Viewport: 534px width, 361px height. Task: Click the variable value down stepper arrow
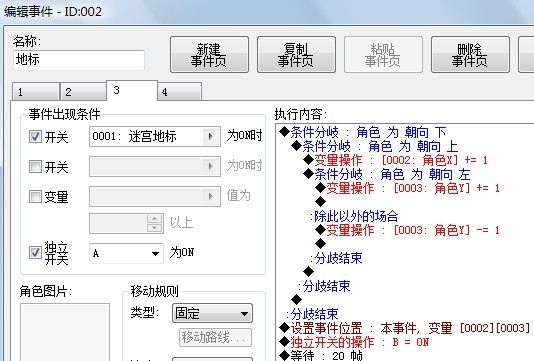pyautogui.click(x=155, y=227)
